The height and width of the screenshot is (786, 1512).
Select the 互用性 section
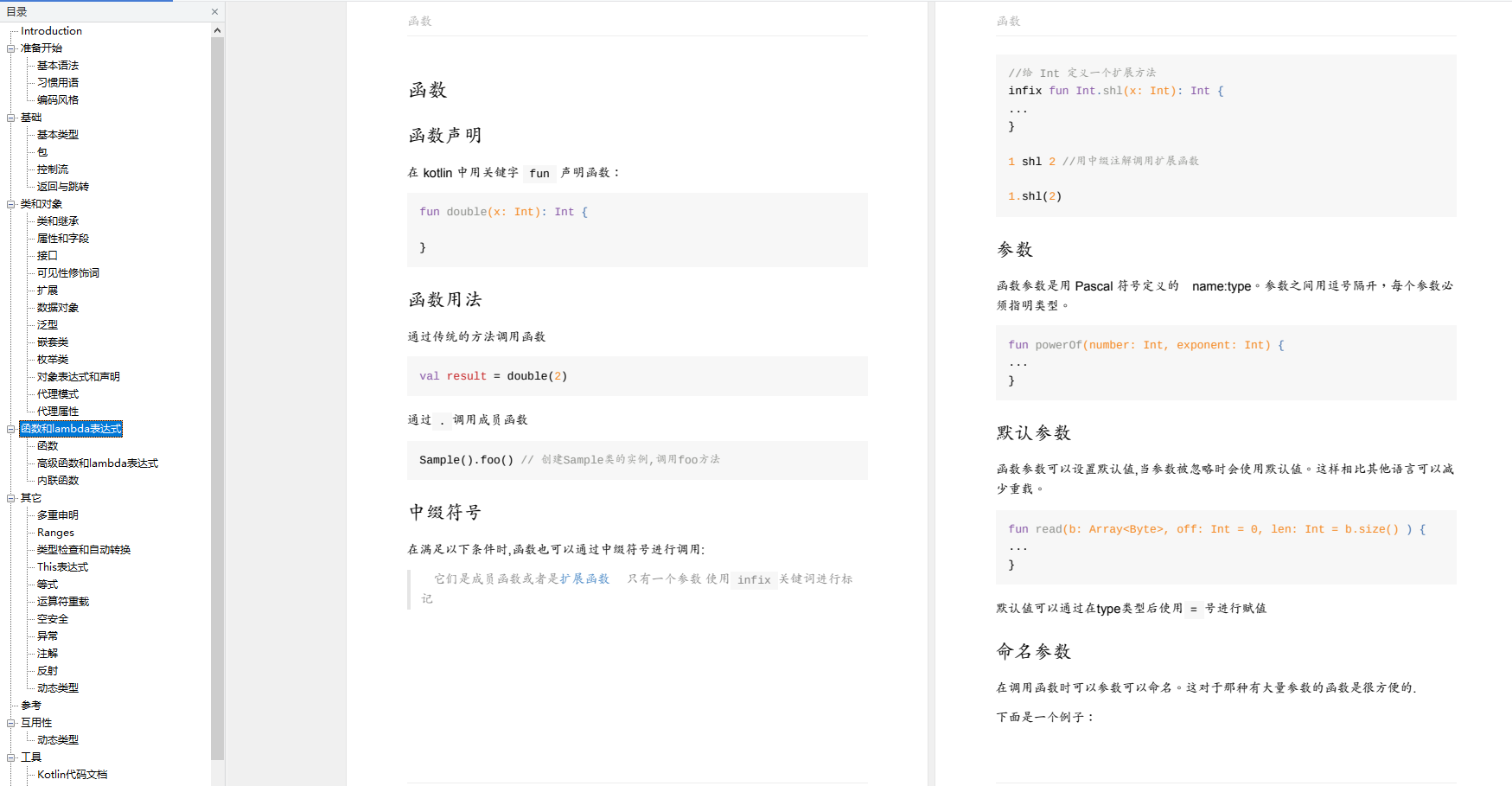point(36,723)
